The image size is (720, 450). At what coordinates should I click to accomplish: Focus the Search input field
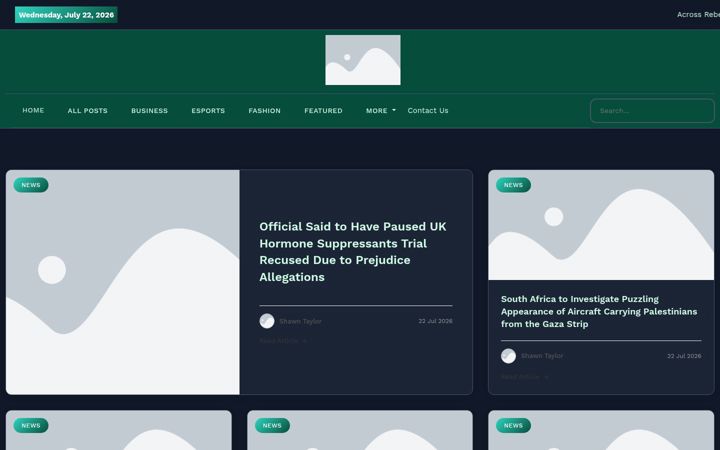tap(652, 111)
